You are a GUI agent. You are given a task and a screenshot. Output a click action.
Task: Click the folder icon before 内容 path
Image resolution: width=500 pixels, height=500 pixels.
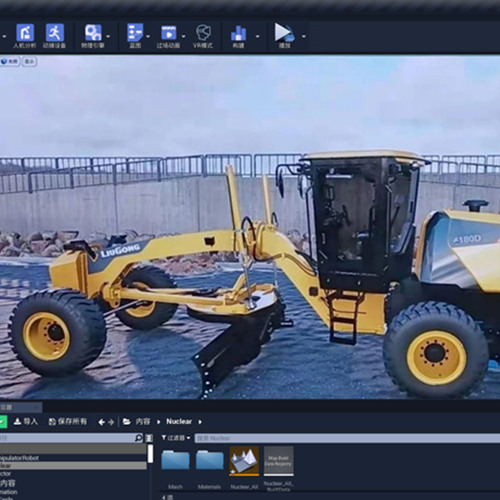click(127, 422)
